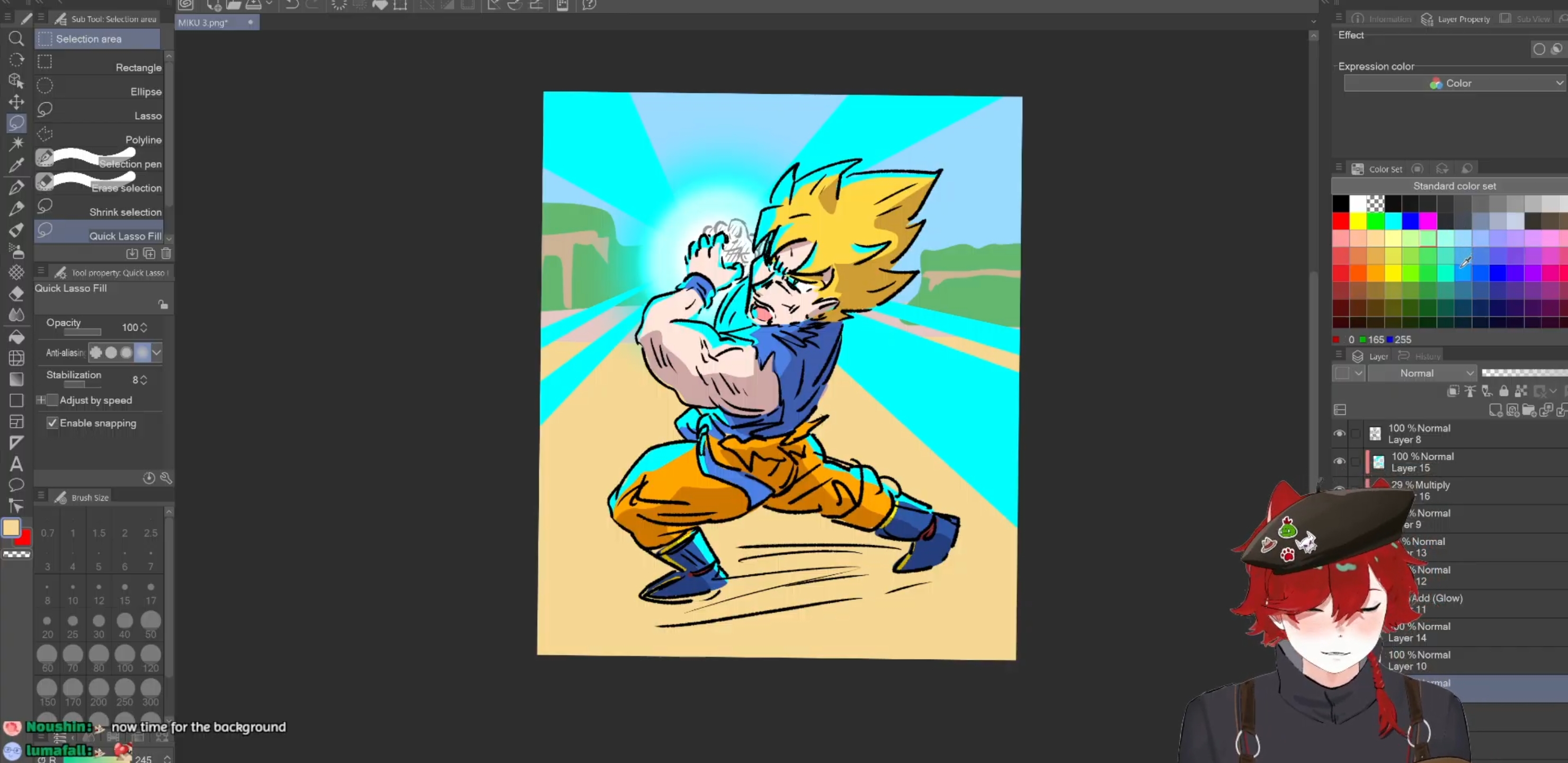Duplicate sub tool icon
The height and width of the screenshot is (763, 1568).
click(149, 253)
